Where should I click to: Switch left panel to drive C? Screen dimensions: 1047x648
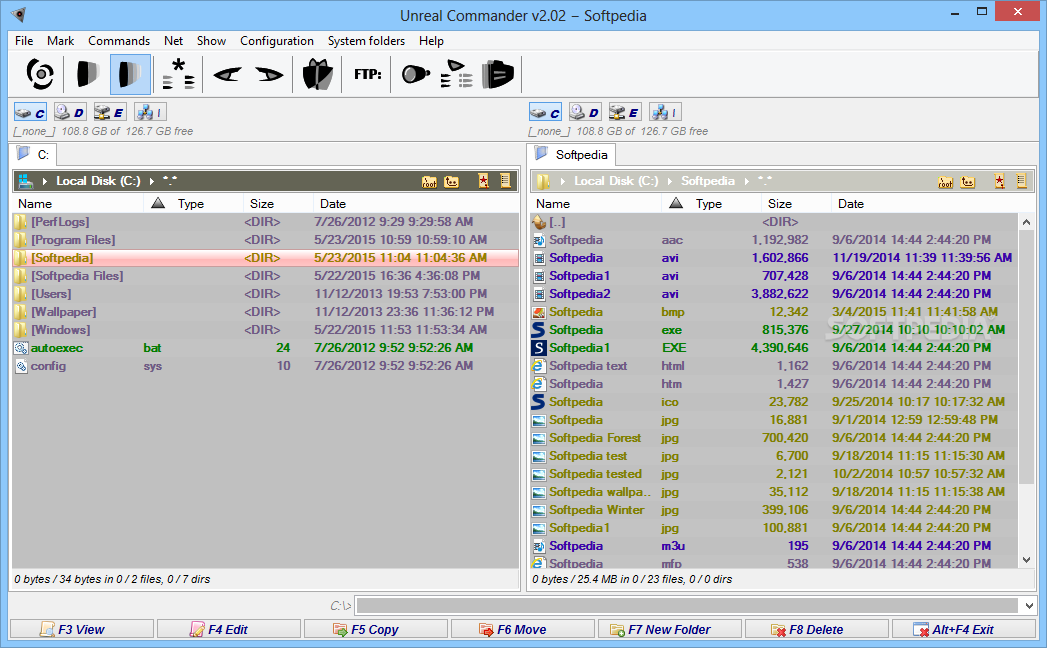coord(30,112)
